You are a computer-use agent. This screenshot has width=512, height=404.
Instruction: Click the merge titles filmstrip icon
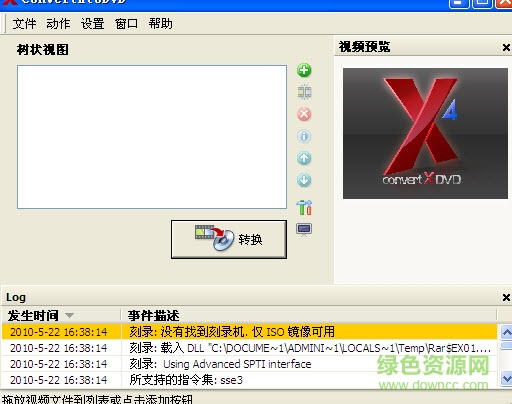point(304,92)
